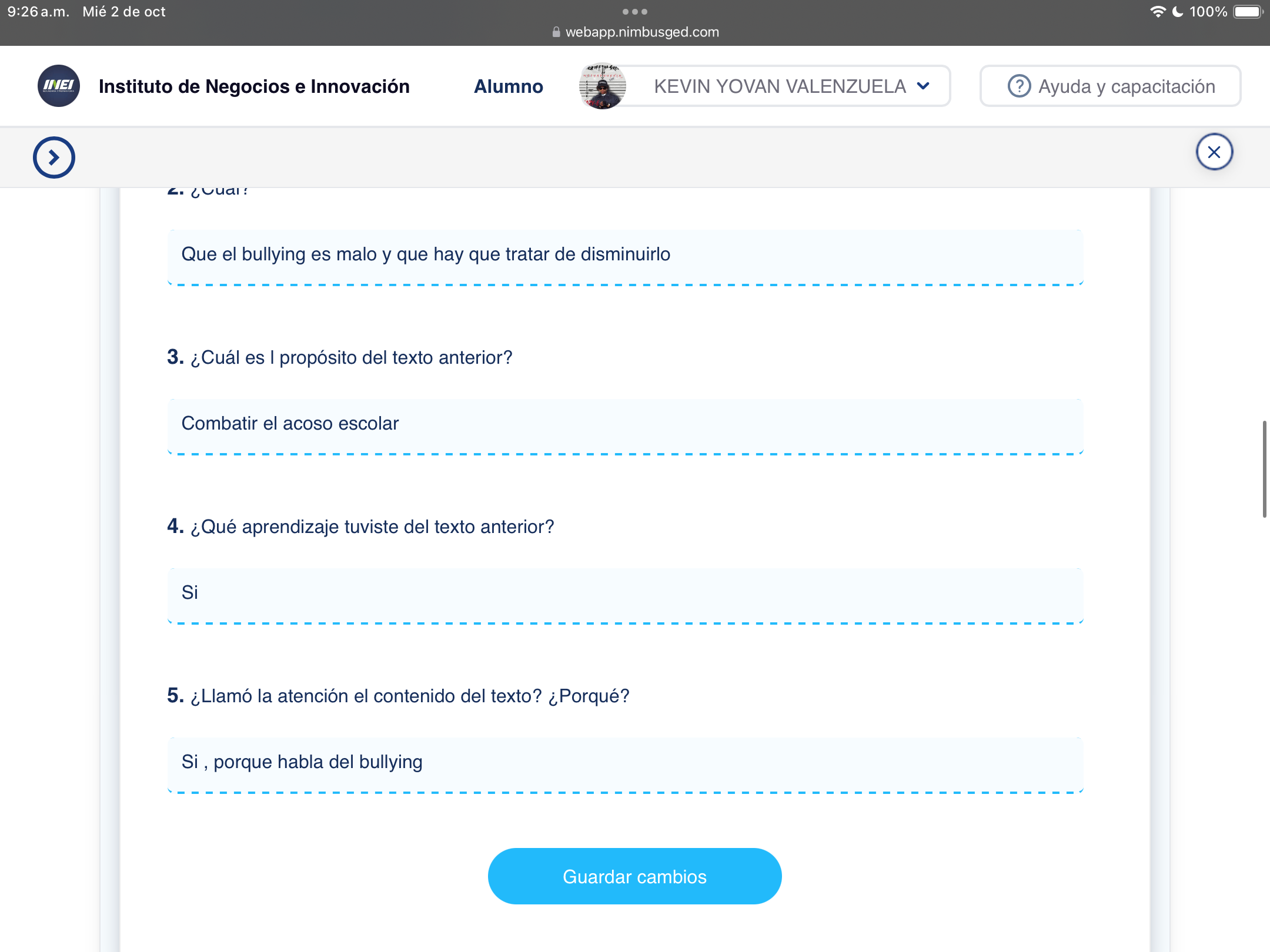Click the INEI institute logo
Screen dimensions: 1270x952
tap(59, 86)
